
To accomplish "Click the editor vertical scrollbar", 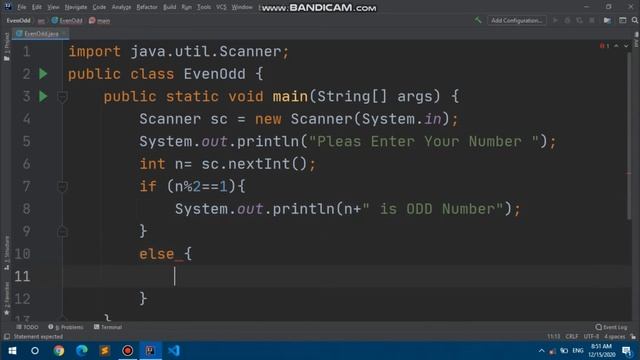I will pyautogui.click(x=629, y=135).
